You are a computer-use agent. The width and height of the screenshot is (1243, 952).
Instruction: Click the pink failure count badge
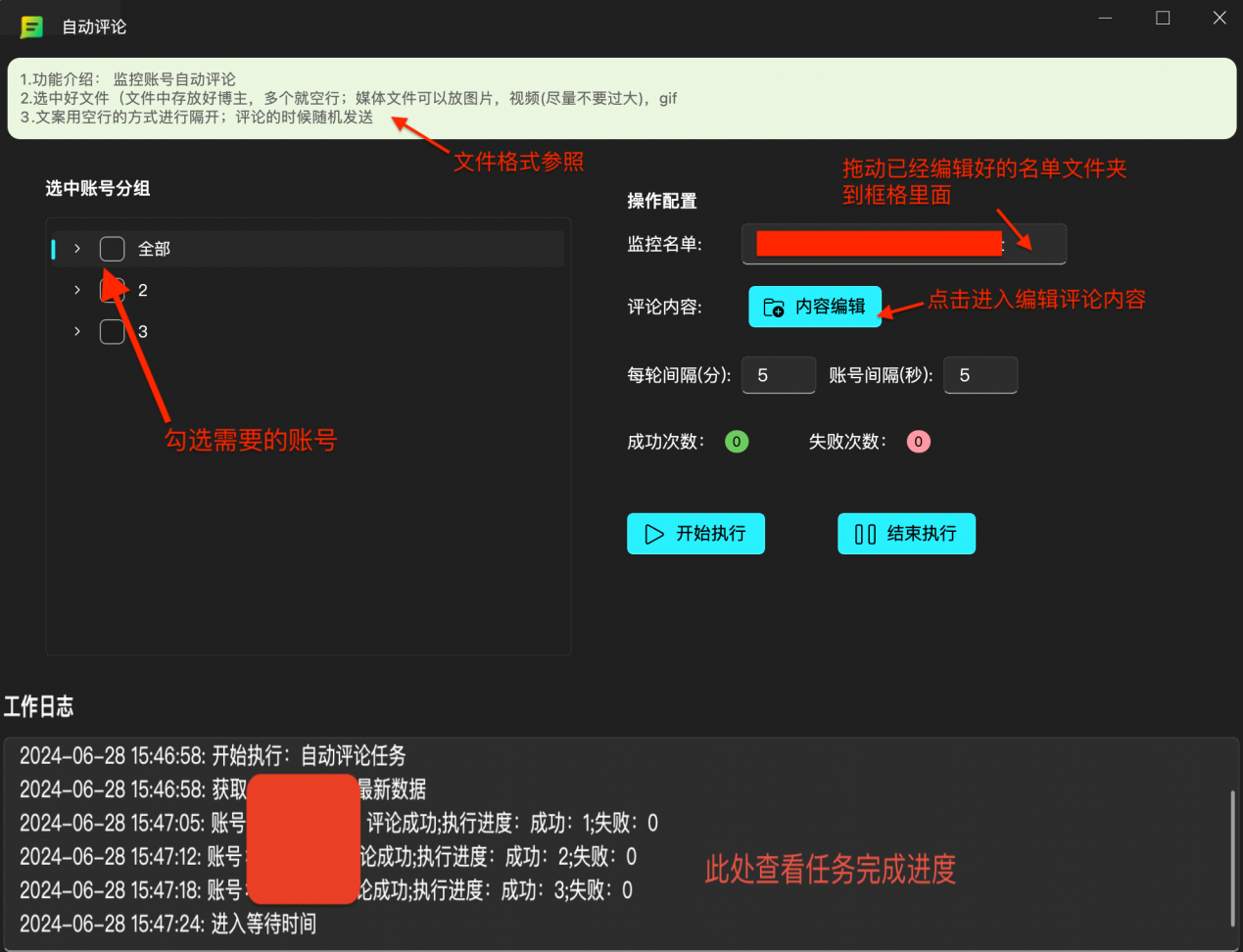tap(918, 442)
